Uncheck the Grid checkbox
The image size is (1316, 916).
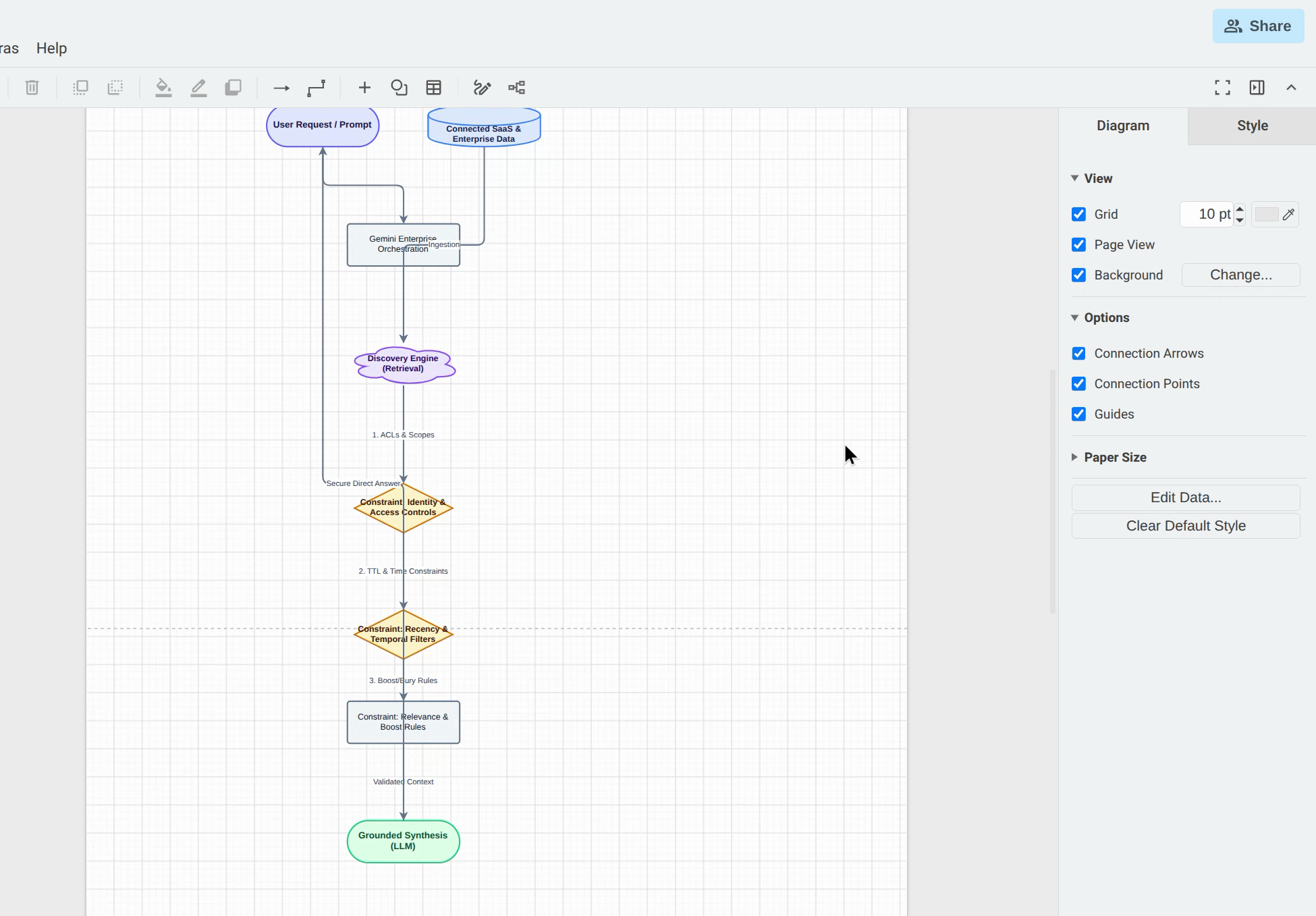[1078, 215]
